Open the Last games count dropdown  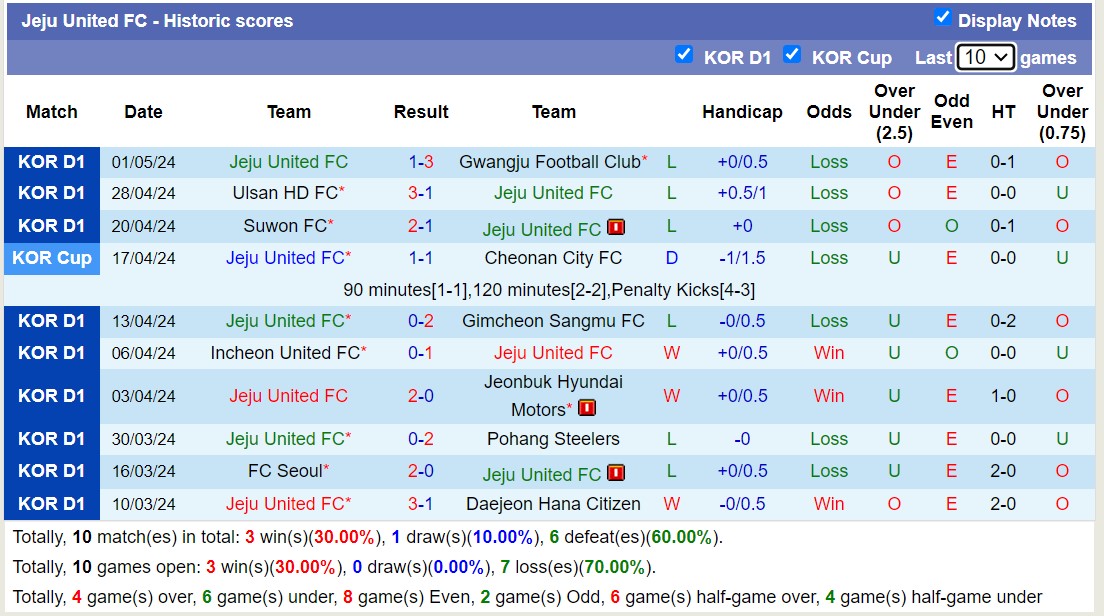point(985,57)
